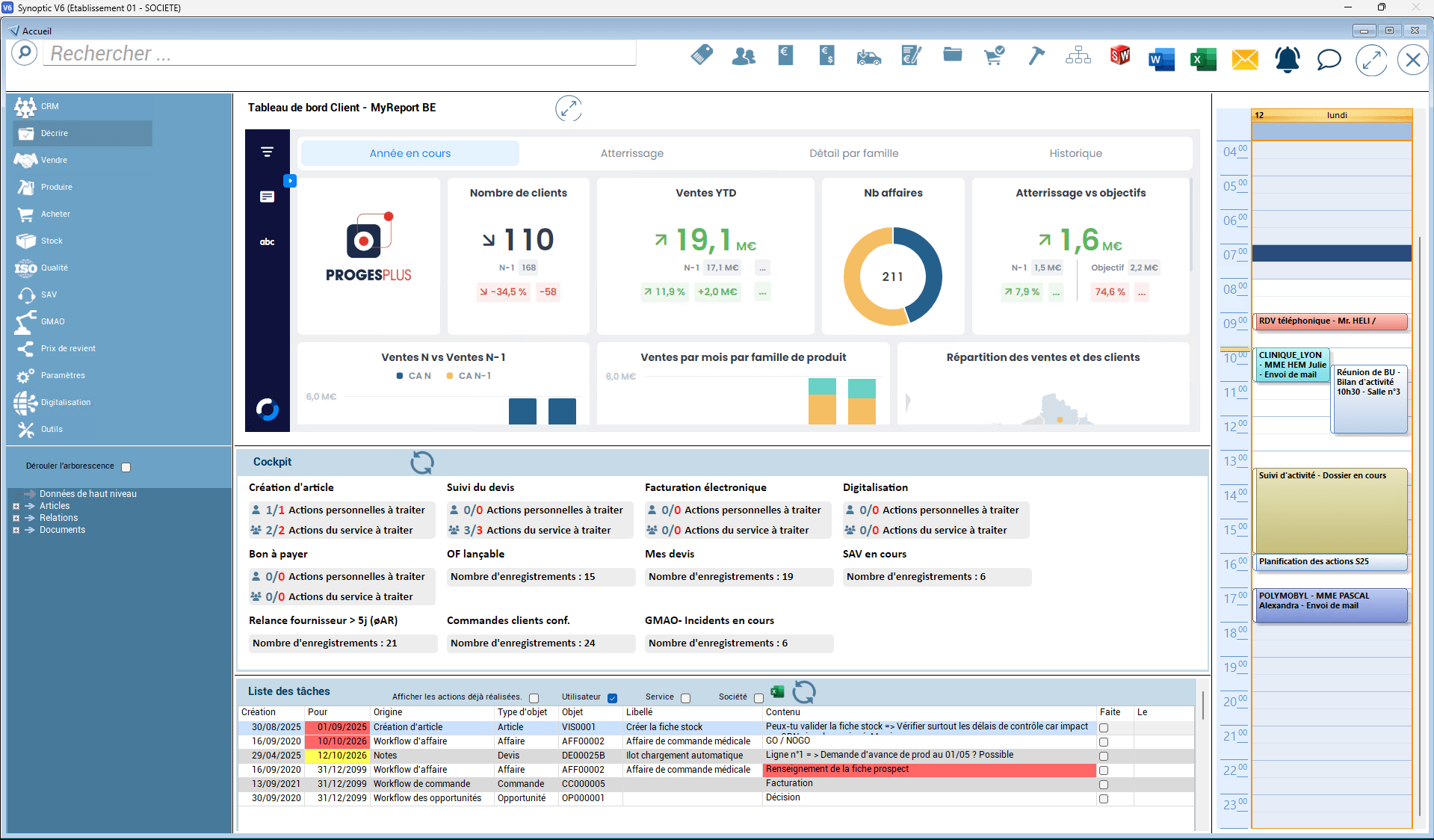Open the SAV en cours record count
The height and width of the screenshot is (840, 1434).
[x=937, y=577]
